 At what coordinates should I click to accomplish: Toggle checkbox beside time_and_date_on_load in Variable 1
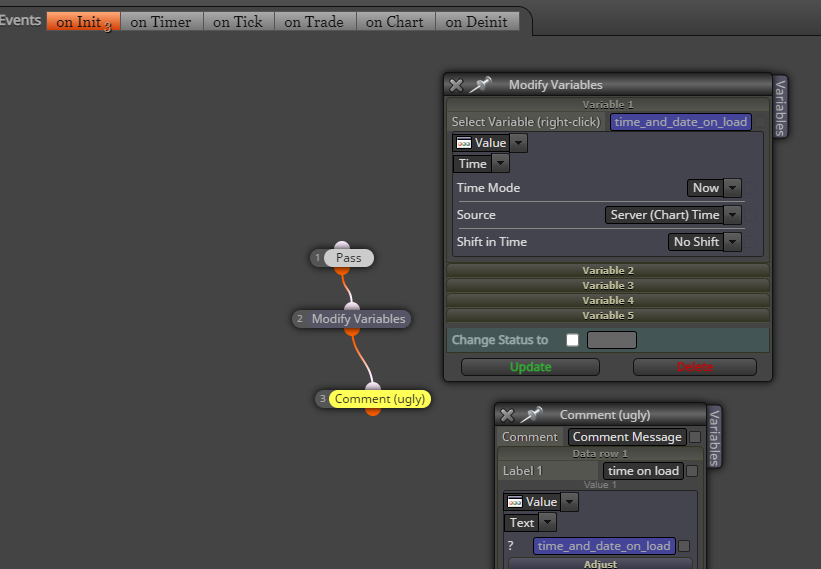pos(760,122)
